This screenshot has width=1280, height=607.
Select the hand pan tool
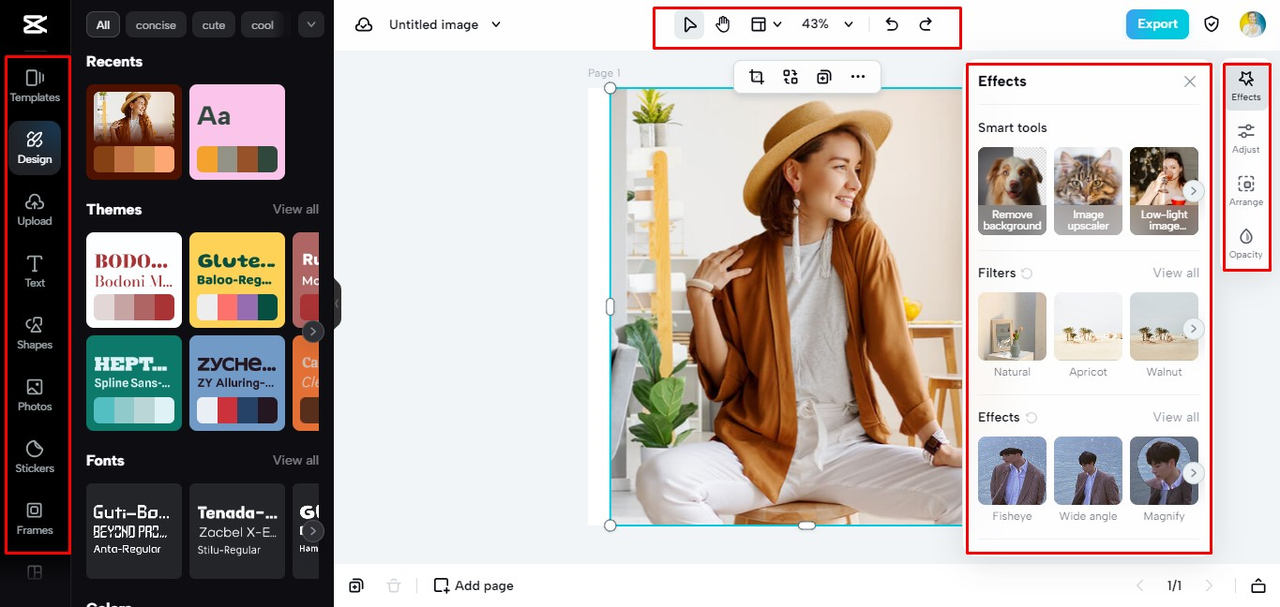tap(723, 24)
